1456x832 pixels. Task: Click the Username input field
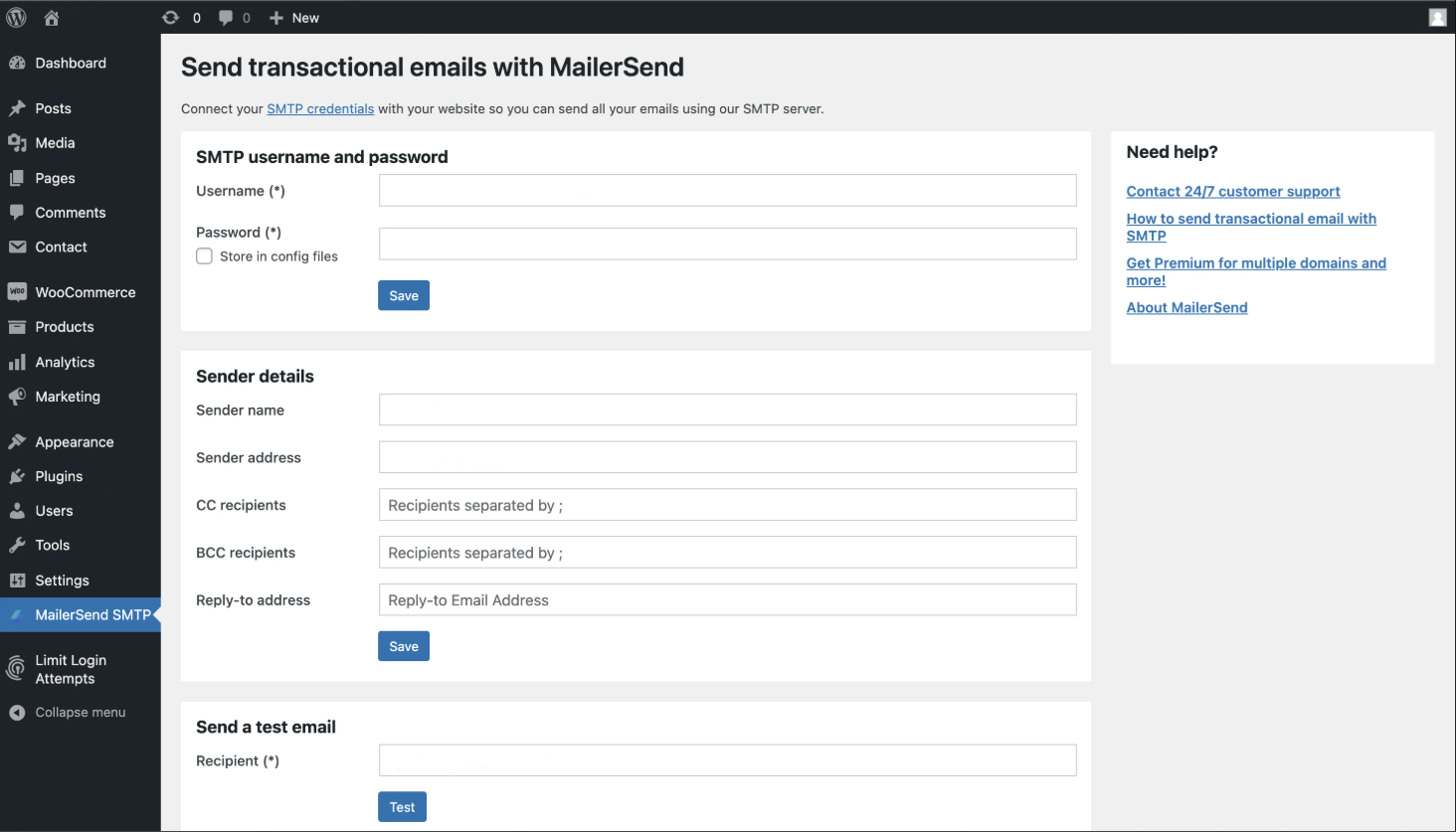[x=727, y=190]
